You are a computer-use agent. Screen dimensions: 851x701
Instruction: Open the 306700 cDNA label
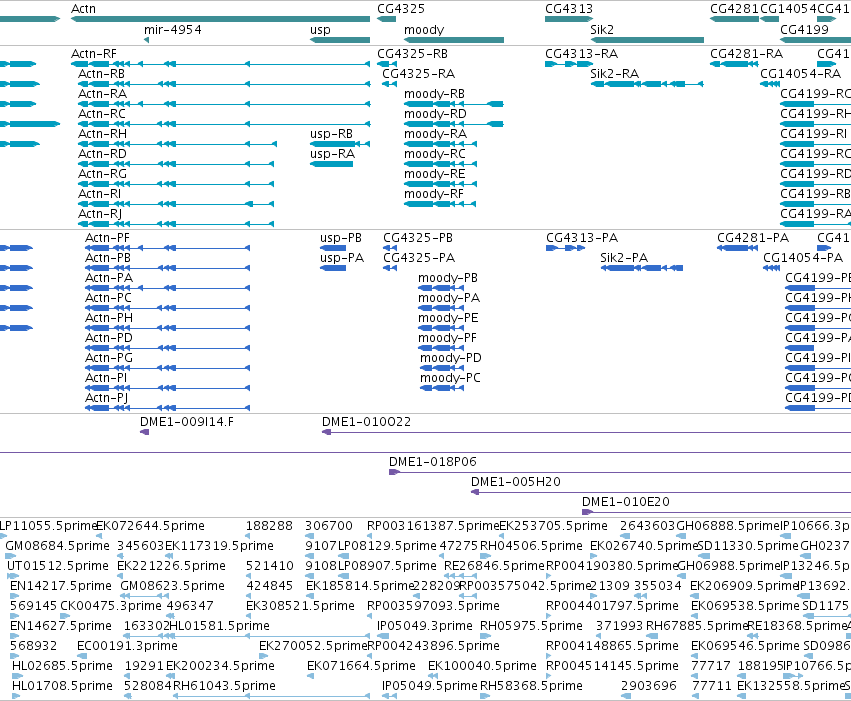pos(329,526)
